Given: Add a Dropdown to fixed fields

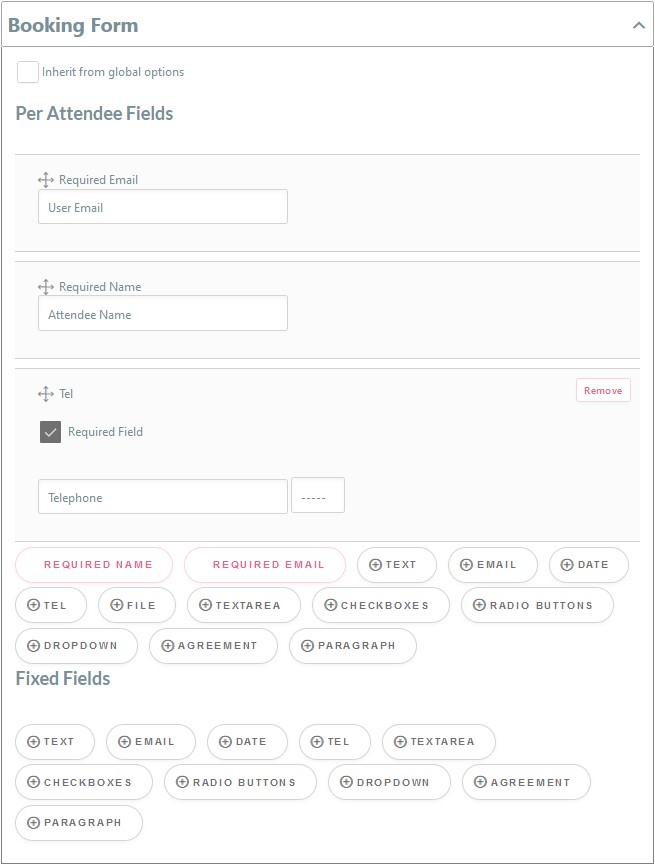Looking at the screenshot, I should [x=389, y=782].
